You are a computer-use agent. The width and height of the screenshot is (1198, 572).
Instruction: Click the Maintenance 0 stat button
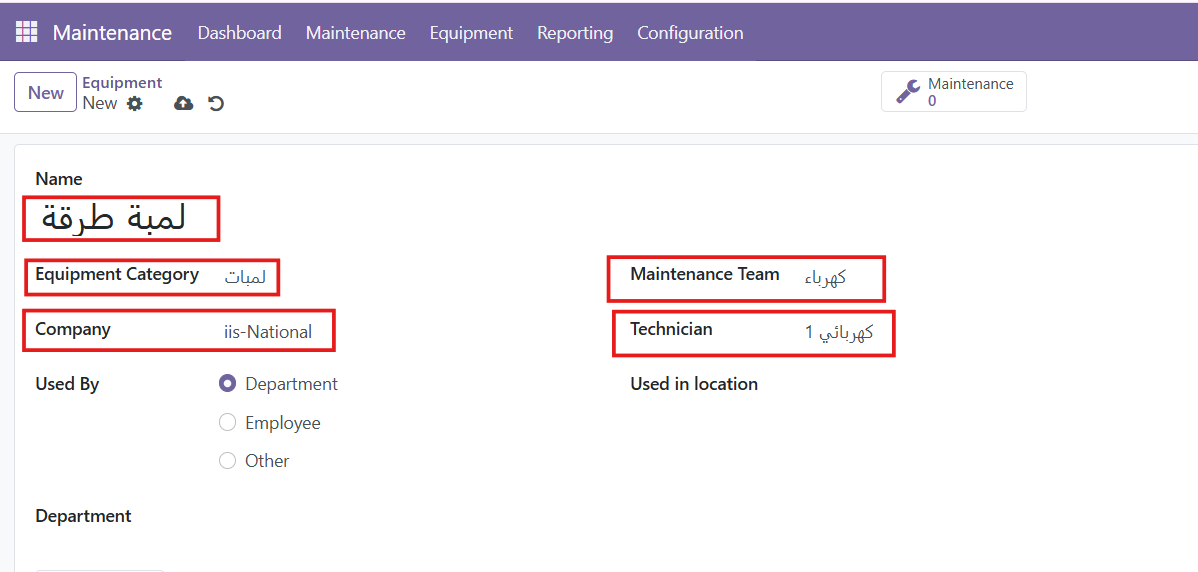pos(954,92)
